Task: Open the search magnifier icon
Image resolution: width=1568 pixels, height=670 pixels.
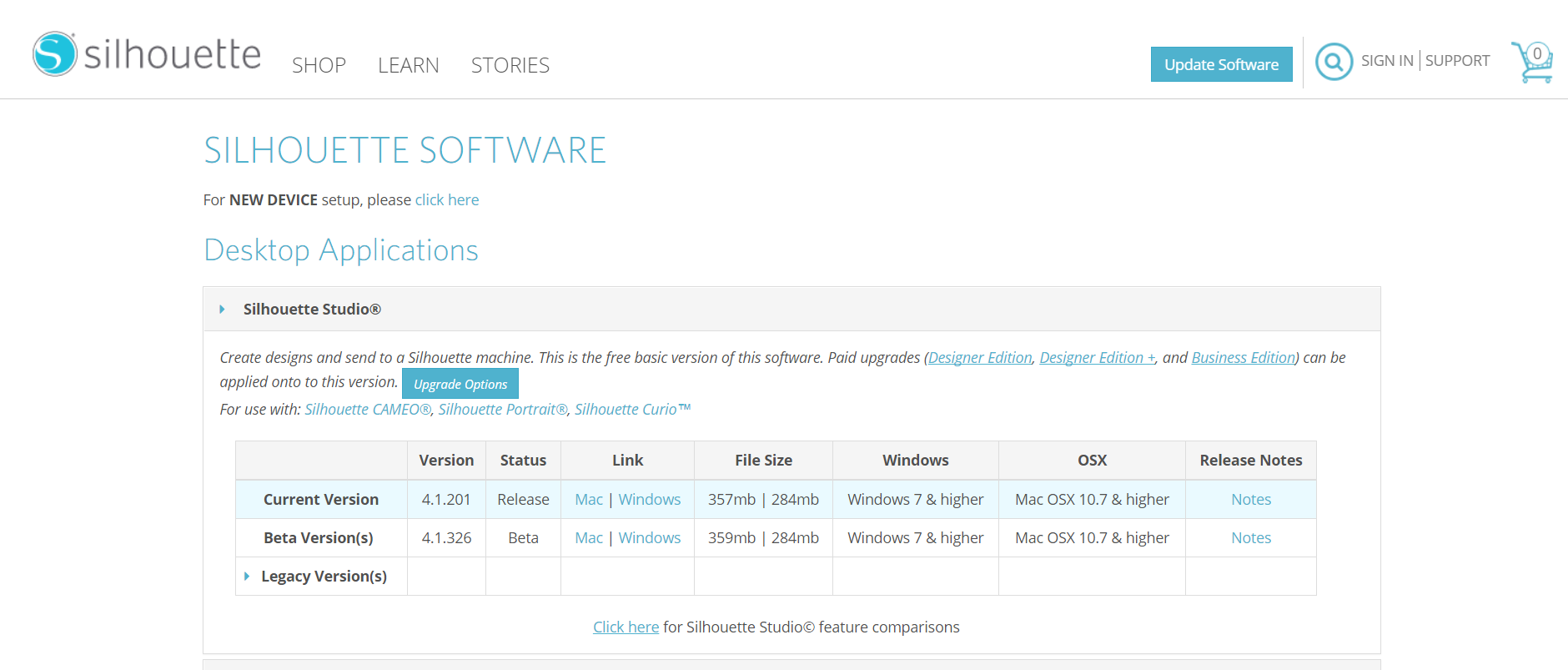Action: click(x=1334, y=62)
